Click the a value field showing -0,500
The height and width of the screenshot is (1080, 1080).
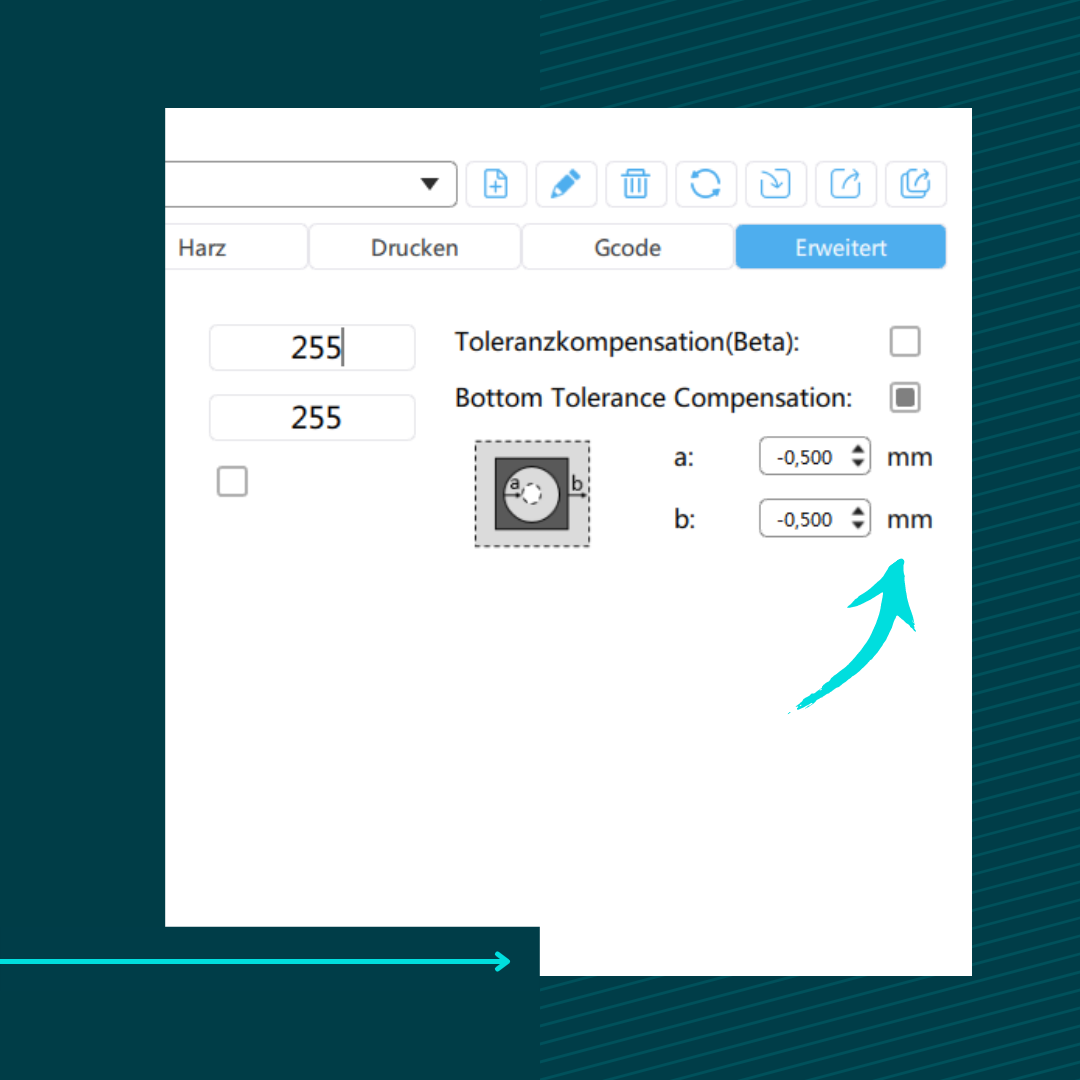coord(804,457)
